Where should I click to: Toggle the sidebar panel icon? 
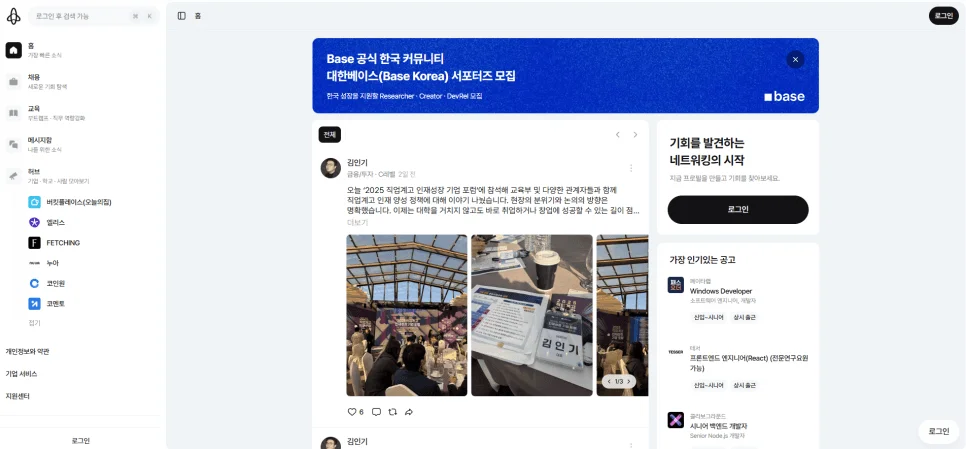(x=181, y=16)
